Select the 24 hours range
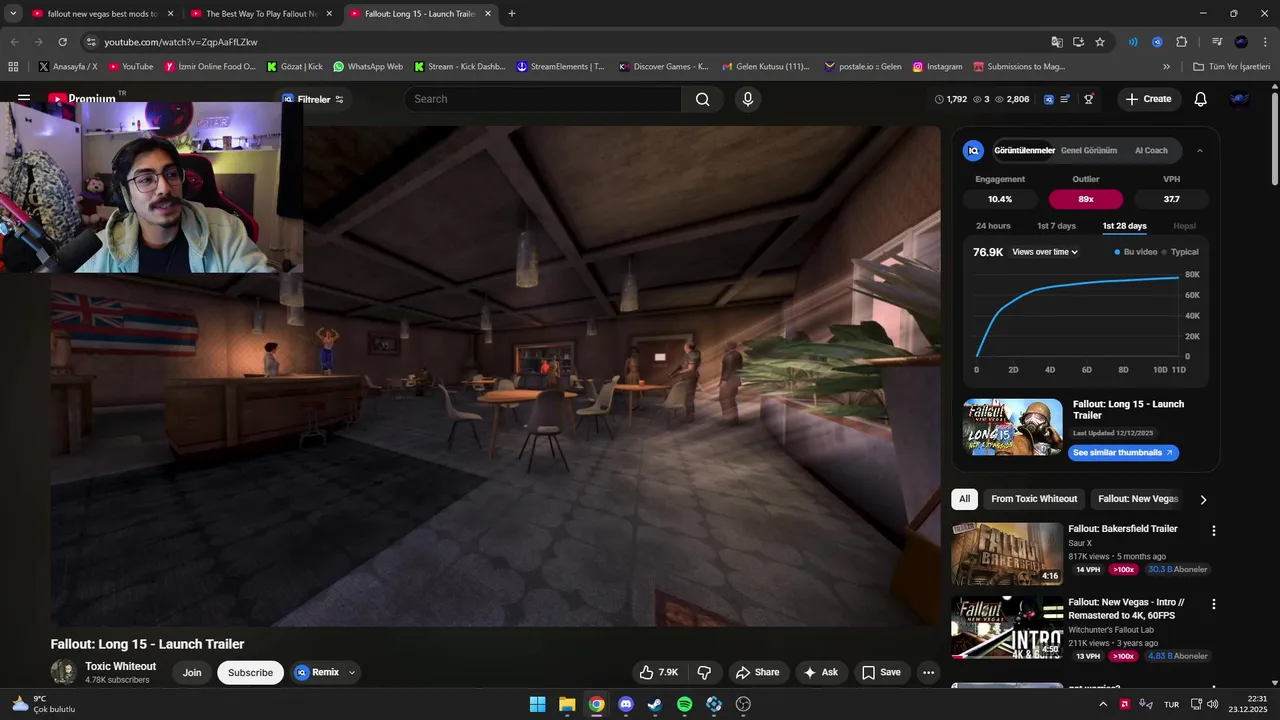The image size is (1280, 720). click(993, 226)
